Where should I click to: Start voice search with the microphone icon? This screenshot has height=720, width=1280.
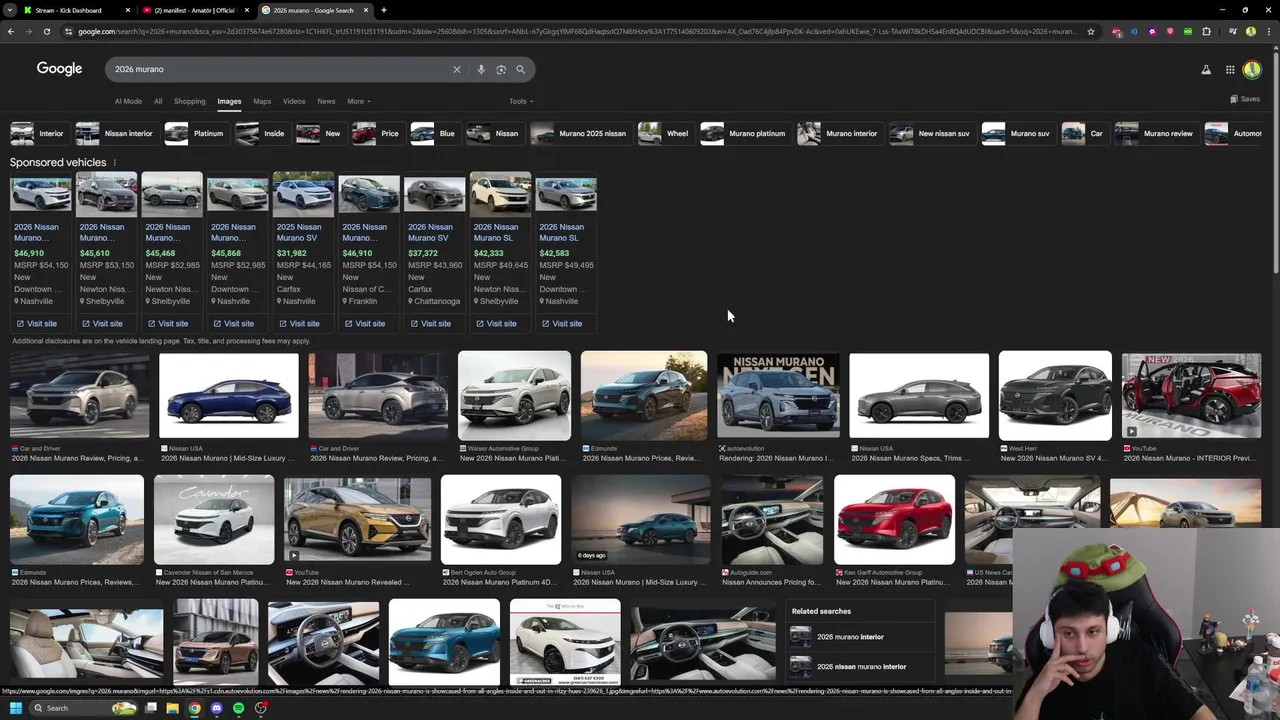coord(481,69)
